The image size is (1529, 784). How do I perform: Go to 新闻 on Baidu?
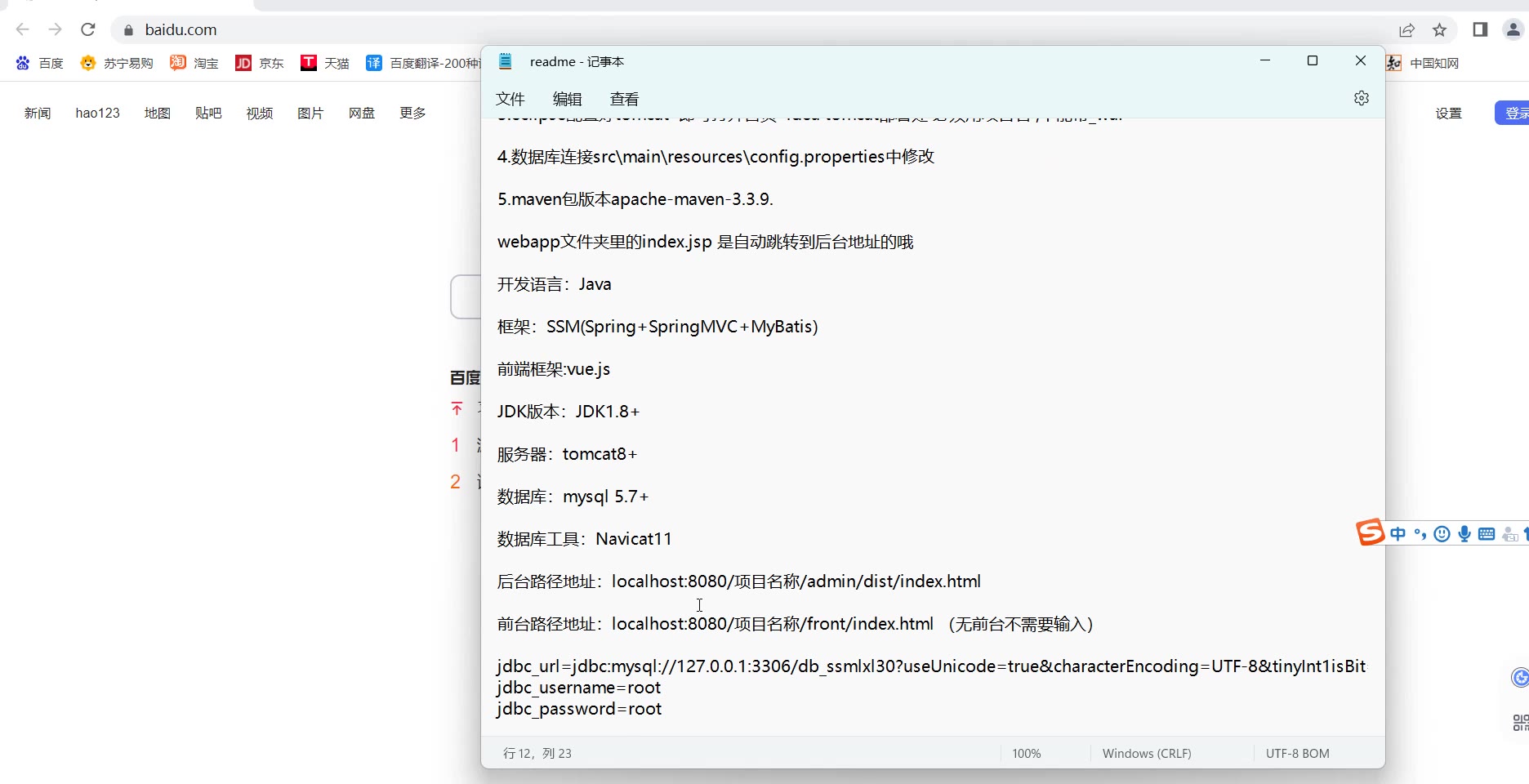(x=38, y=113)
